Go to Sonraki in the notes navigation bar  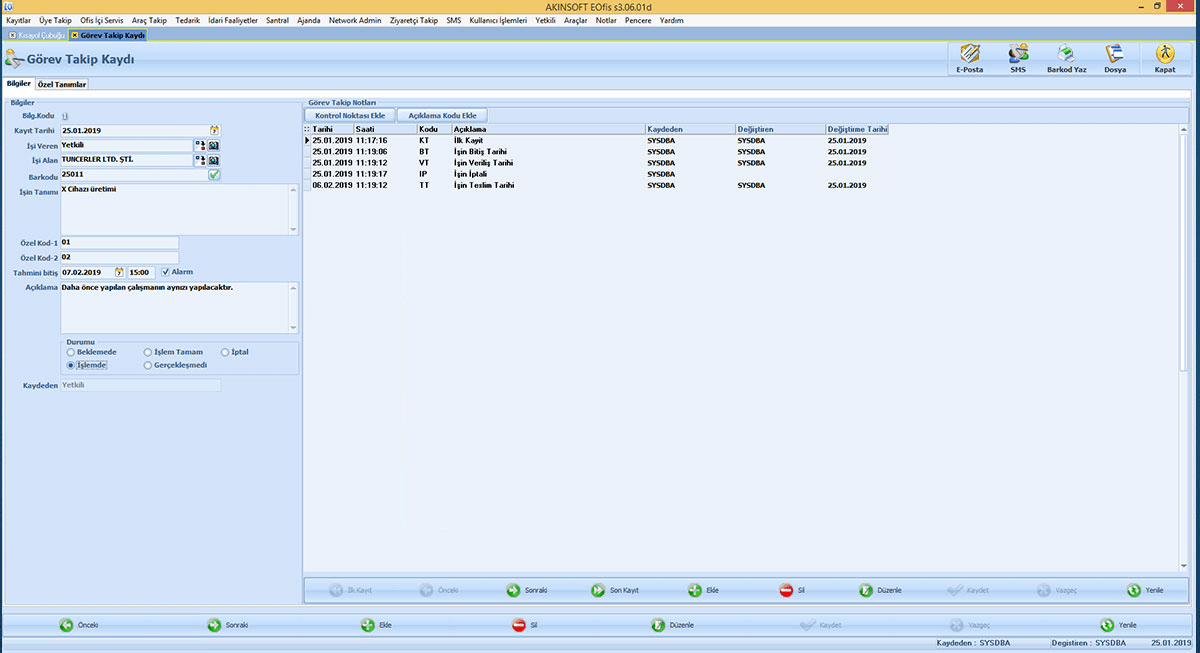pyautogui.click(x=527, y=590)
